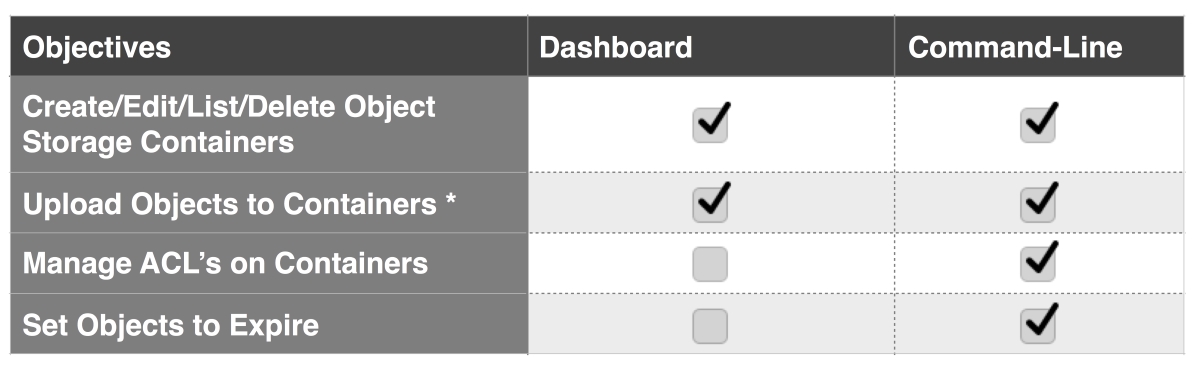Image resolution: width=1200 pixels, height=385 pixels.
Task: Select the Command-Line column header
Action: click(1015, 48)
